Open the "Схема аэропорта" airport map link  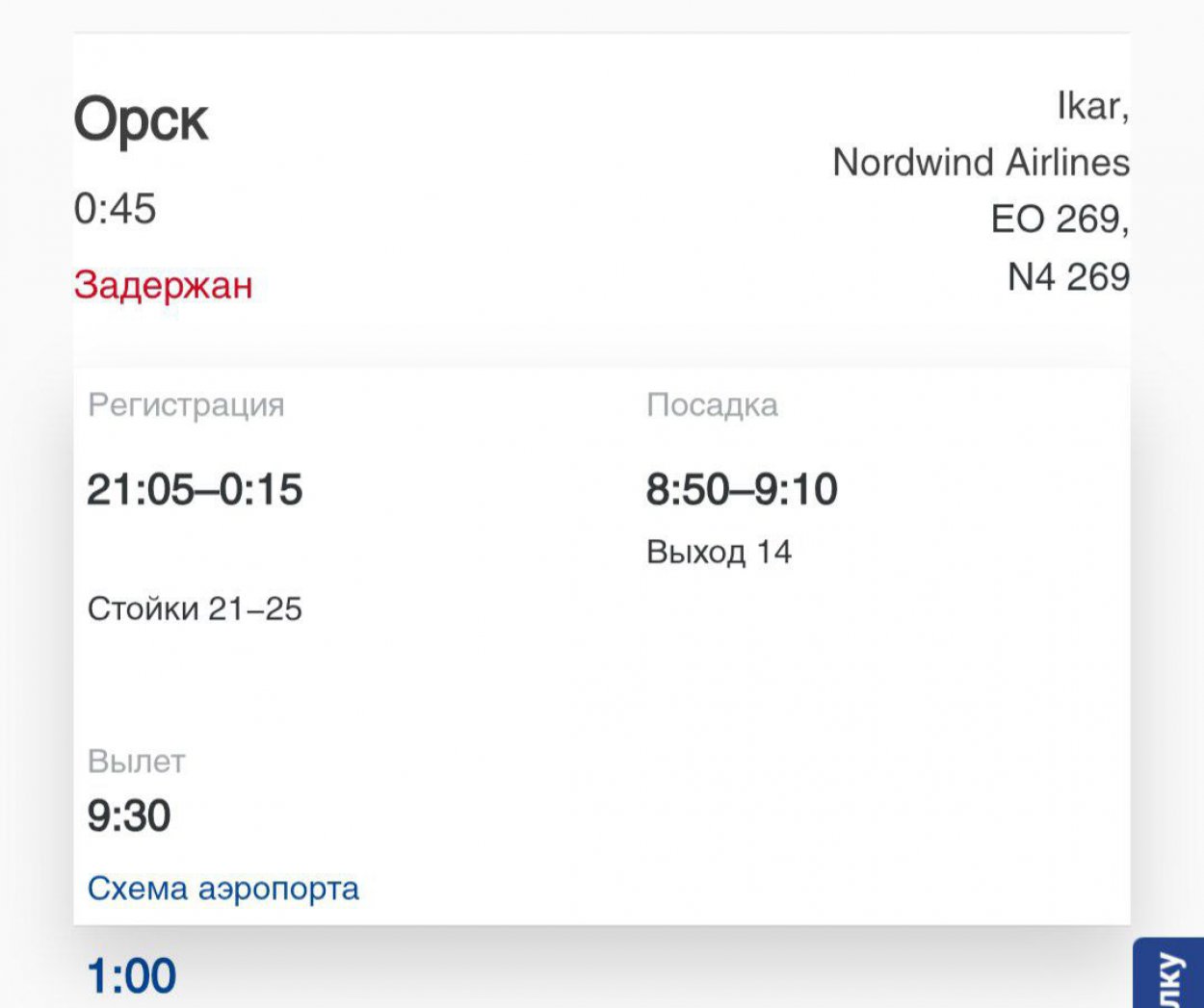(222, 888)
